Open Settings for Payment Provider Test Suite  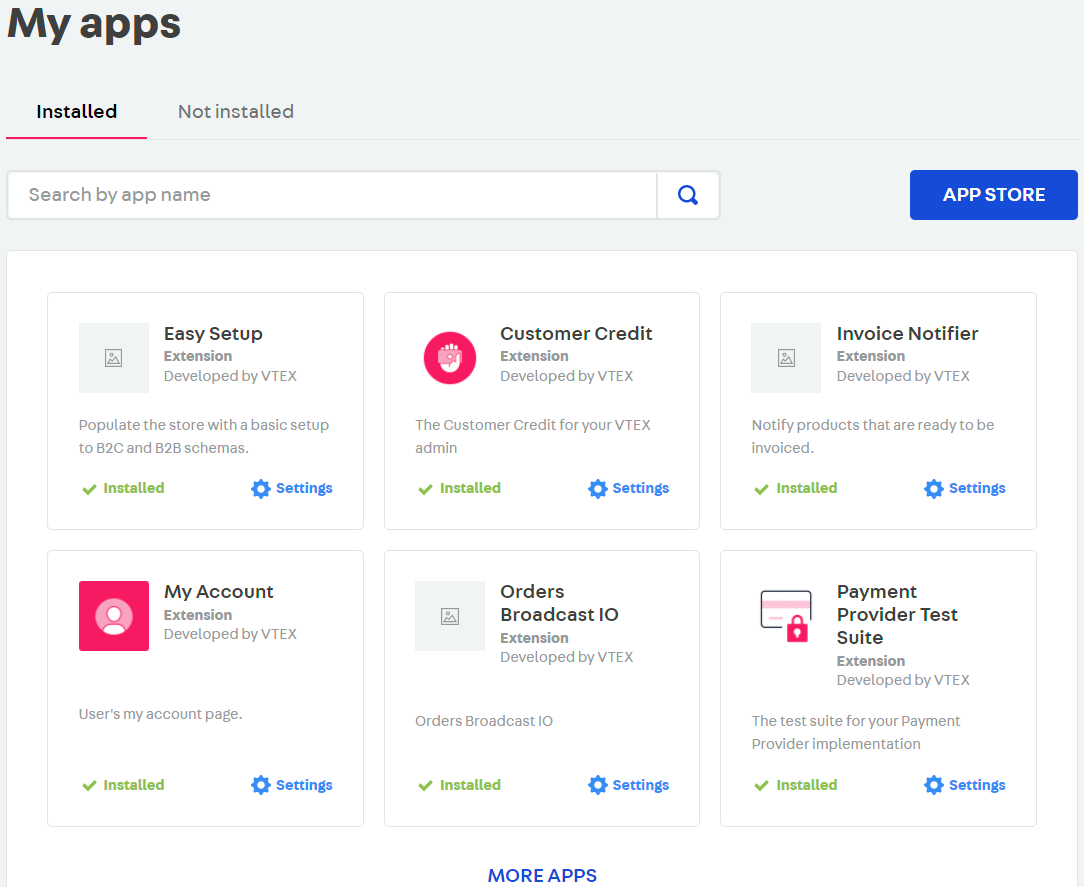coord(977,785)
